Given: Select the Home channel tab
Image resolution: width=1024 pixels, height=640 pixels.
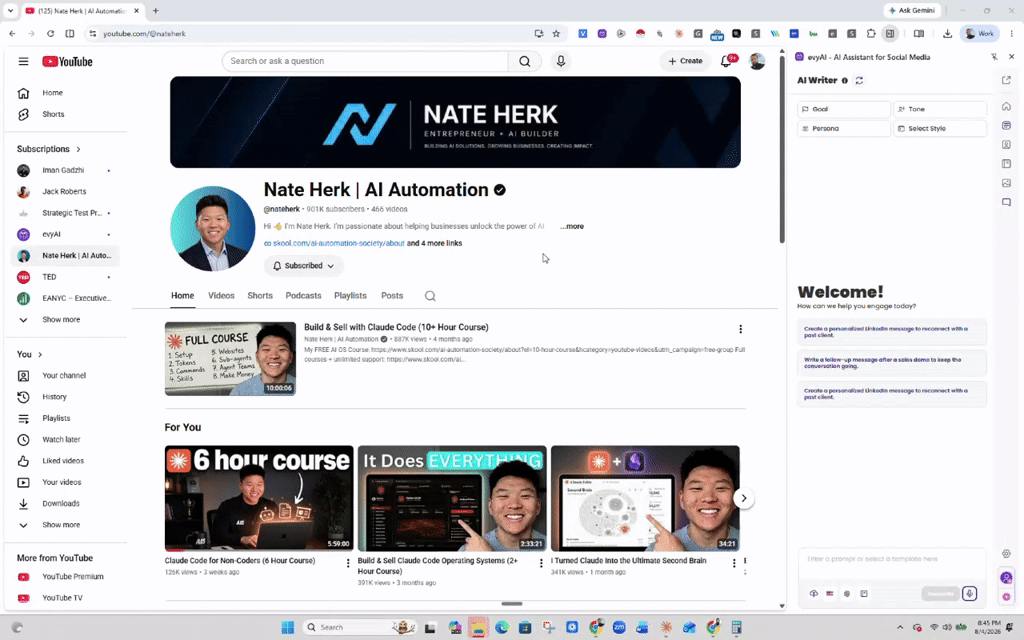Looking at the screenshot, I should click(182, 296).
